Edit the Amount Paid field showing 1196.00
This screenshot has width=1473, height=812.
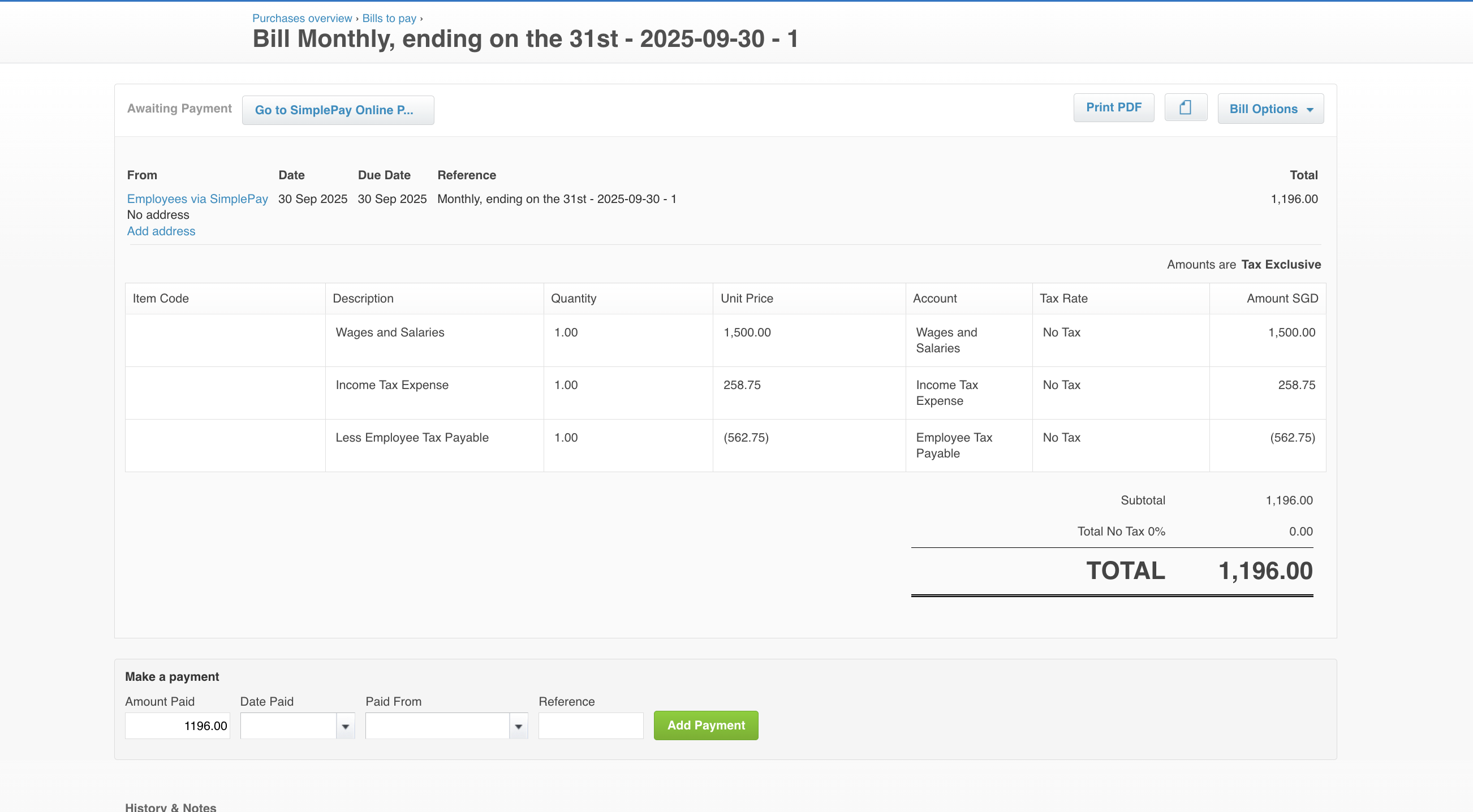[177, 725]
